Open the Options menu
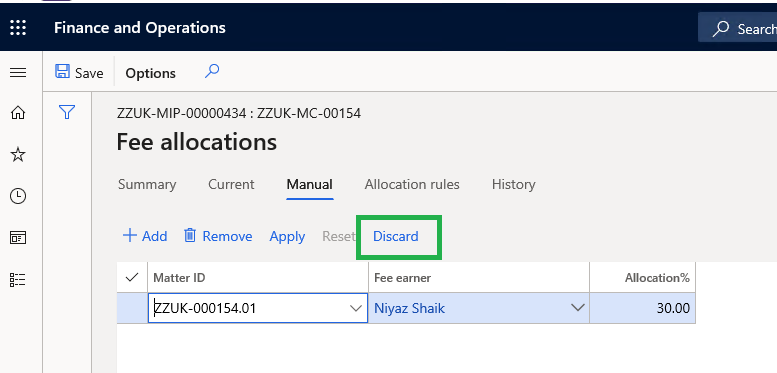This screenshot has width=777, height=373. click(x=150, y=73)
